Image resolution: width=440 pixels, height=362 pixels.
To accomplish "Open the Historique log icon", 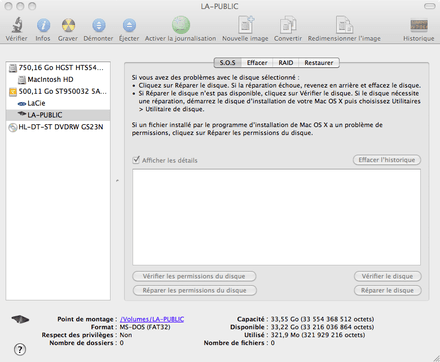I will coord(419,25).
